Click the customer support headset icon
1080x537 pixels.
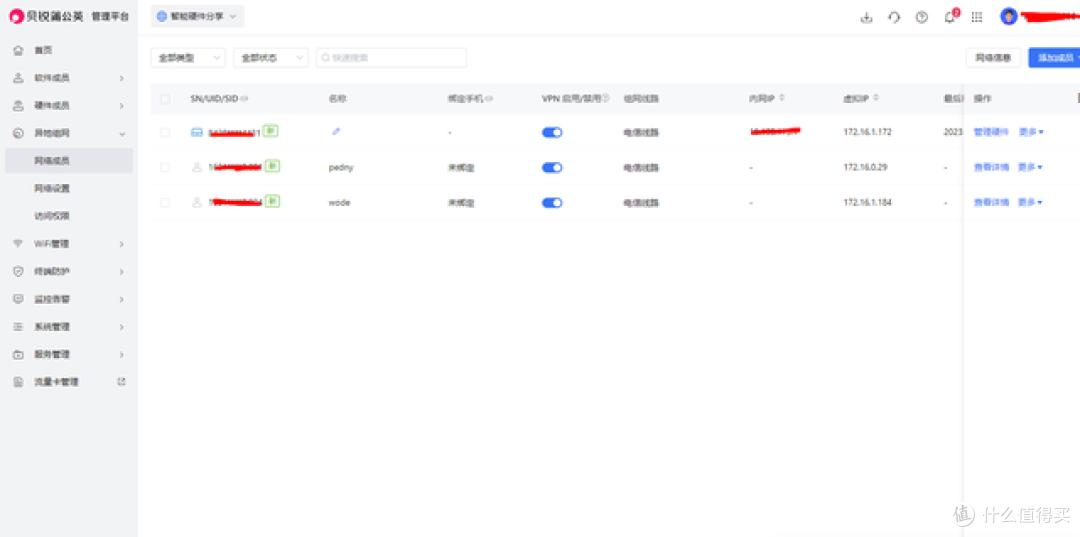(x=894, y=18)
